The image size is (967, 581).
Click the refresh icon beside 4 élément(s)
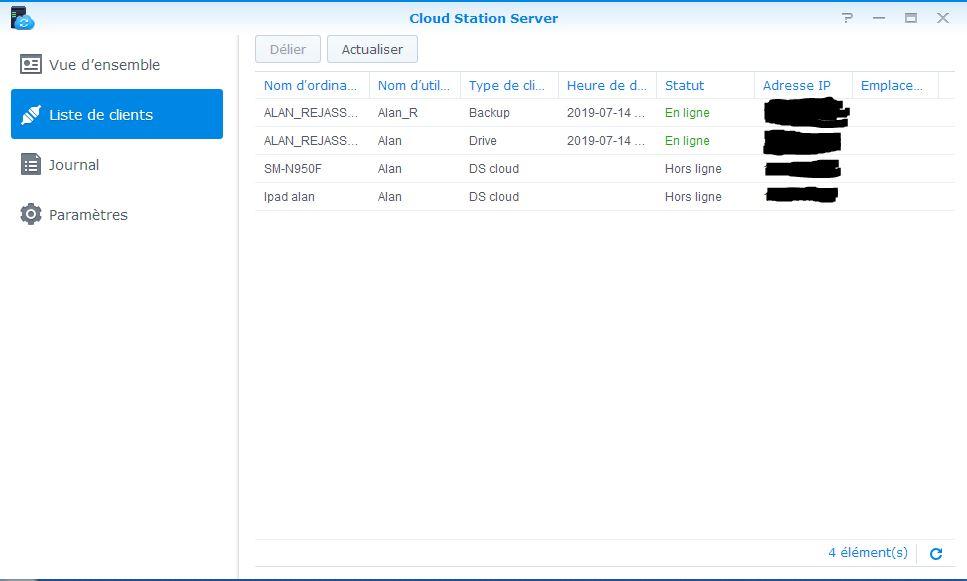[936, 553]
